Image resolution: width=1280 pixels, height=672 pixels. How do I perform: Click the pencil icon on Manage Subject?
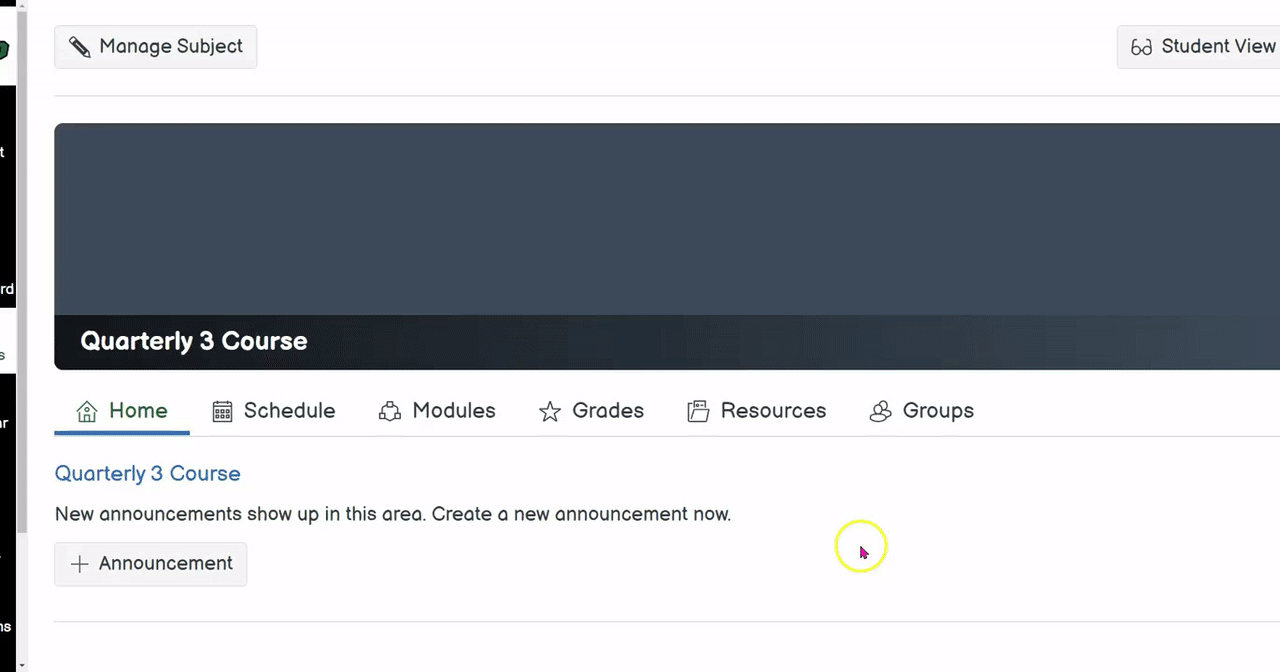[80, 47]
